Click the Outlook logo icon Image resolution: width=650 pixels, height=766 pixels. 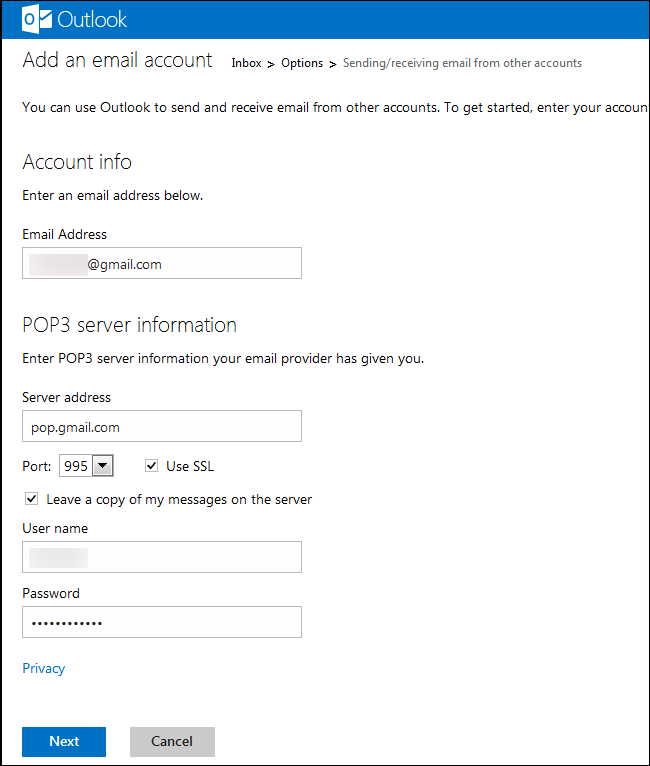36,19
